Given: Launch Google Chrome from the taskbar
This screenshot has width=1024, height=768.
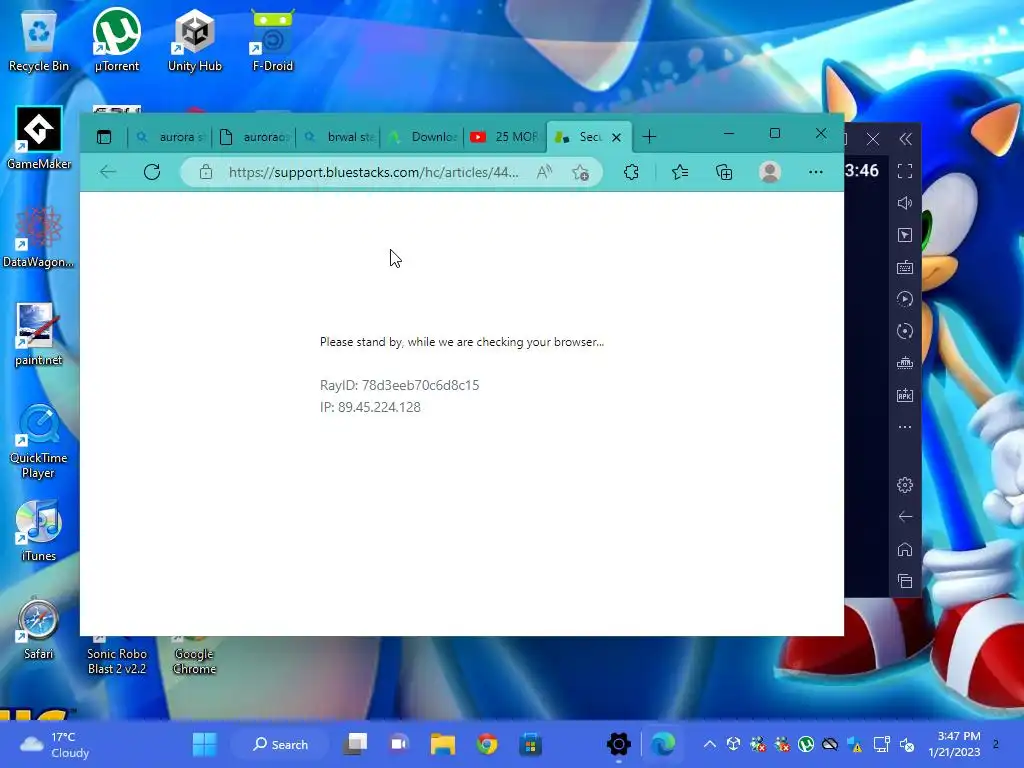Looking at the screenshot, I should pos(487,744).
